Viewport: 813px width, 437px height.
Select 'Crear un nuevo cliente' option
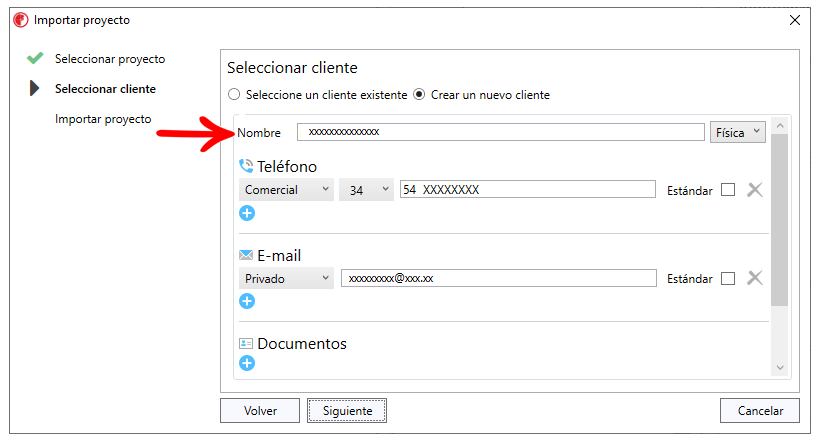[x=419, y=95]
